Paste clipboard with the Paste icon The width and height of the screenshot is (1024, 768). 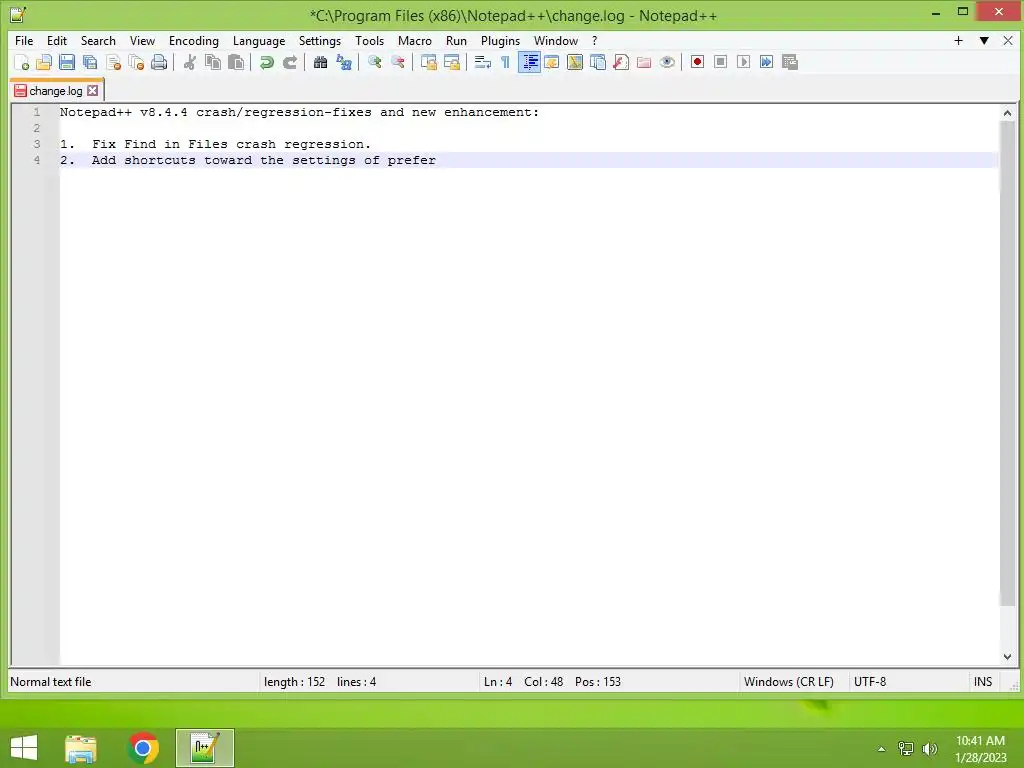tap(236, 62)
